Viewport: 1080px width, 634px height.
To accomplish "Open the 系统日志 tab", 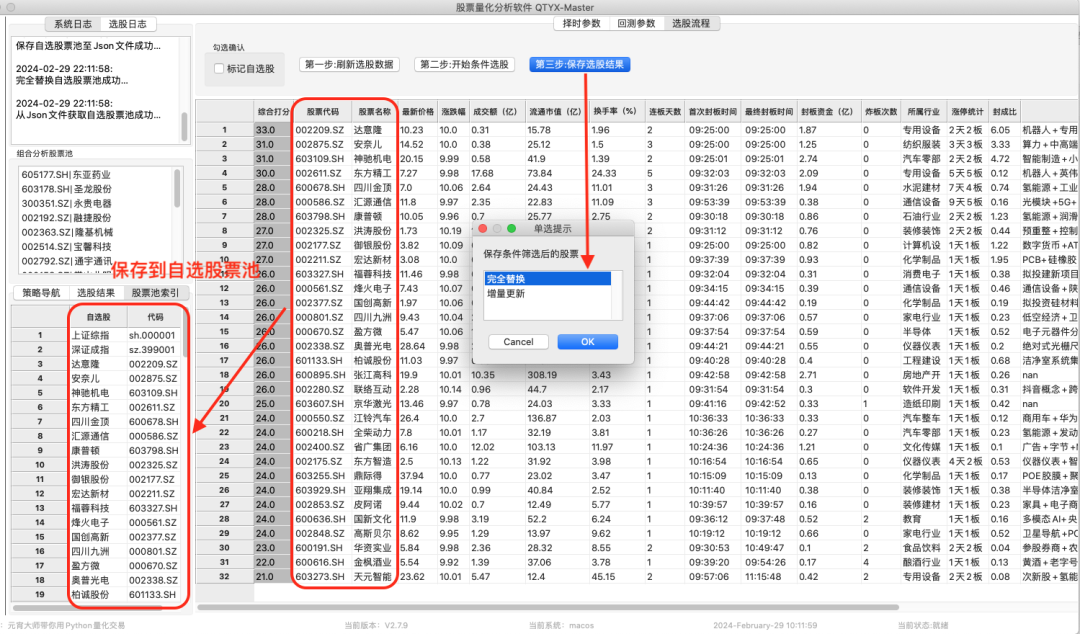I will 73,24.
